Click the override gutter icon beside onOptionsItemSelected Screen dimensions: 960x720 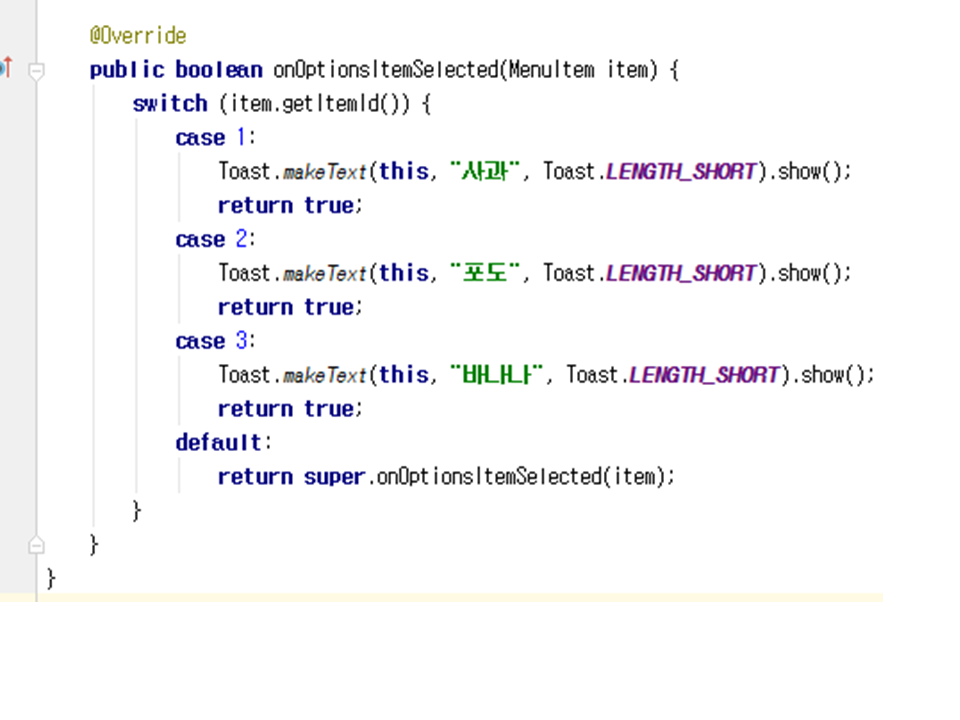(x=6, y=69)
